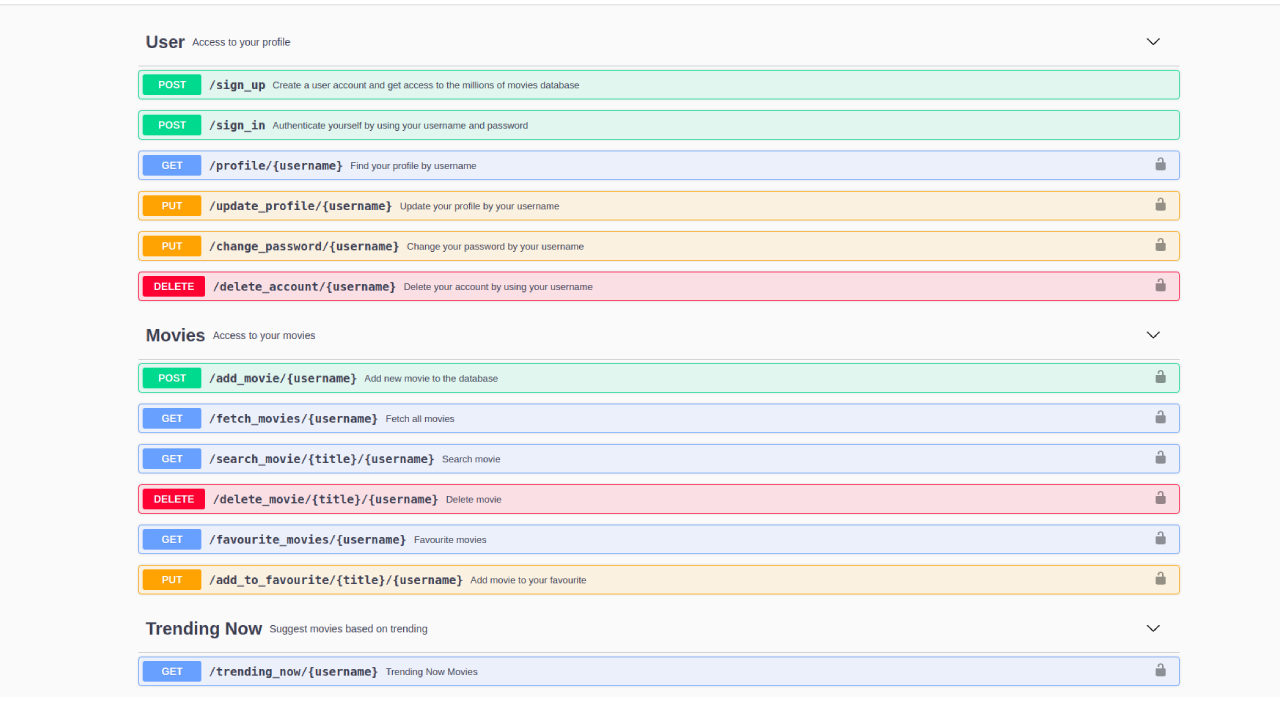Image resolution: width=1280 pixels, height=720 pixels.
Task: Click lock icon on /update_profile/{username} row
Action: click(1160, 204)
